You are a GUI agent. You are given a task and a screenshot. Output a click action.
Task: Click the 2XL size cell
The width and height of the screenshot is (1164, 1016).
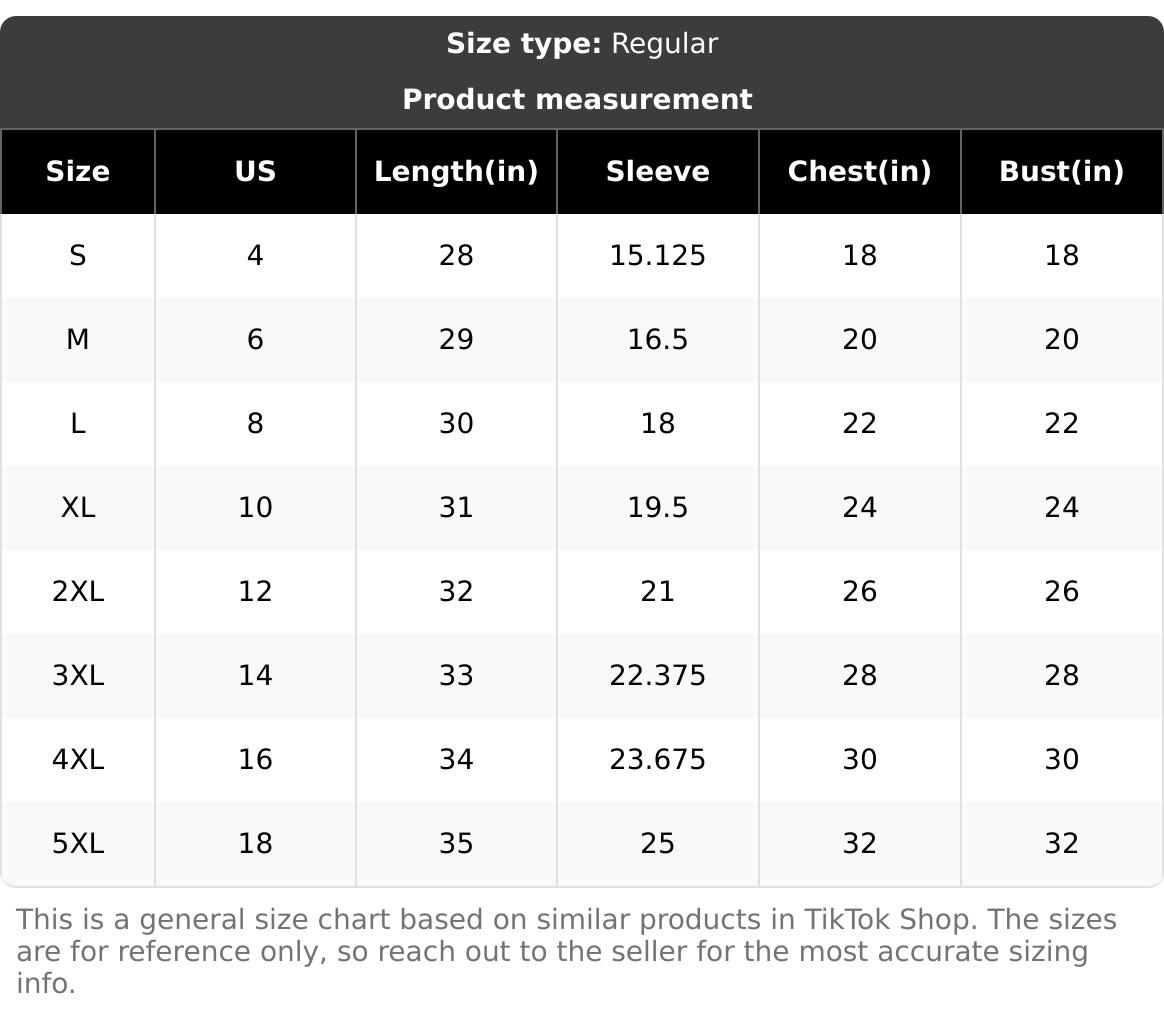tap(77, 591)
